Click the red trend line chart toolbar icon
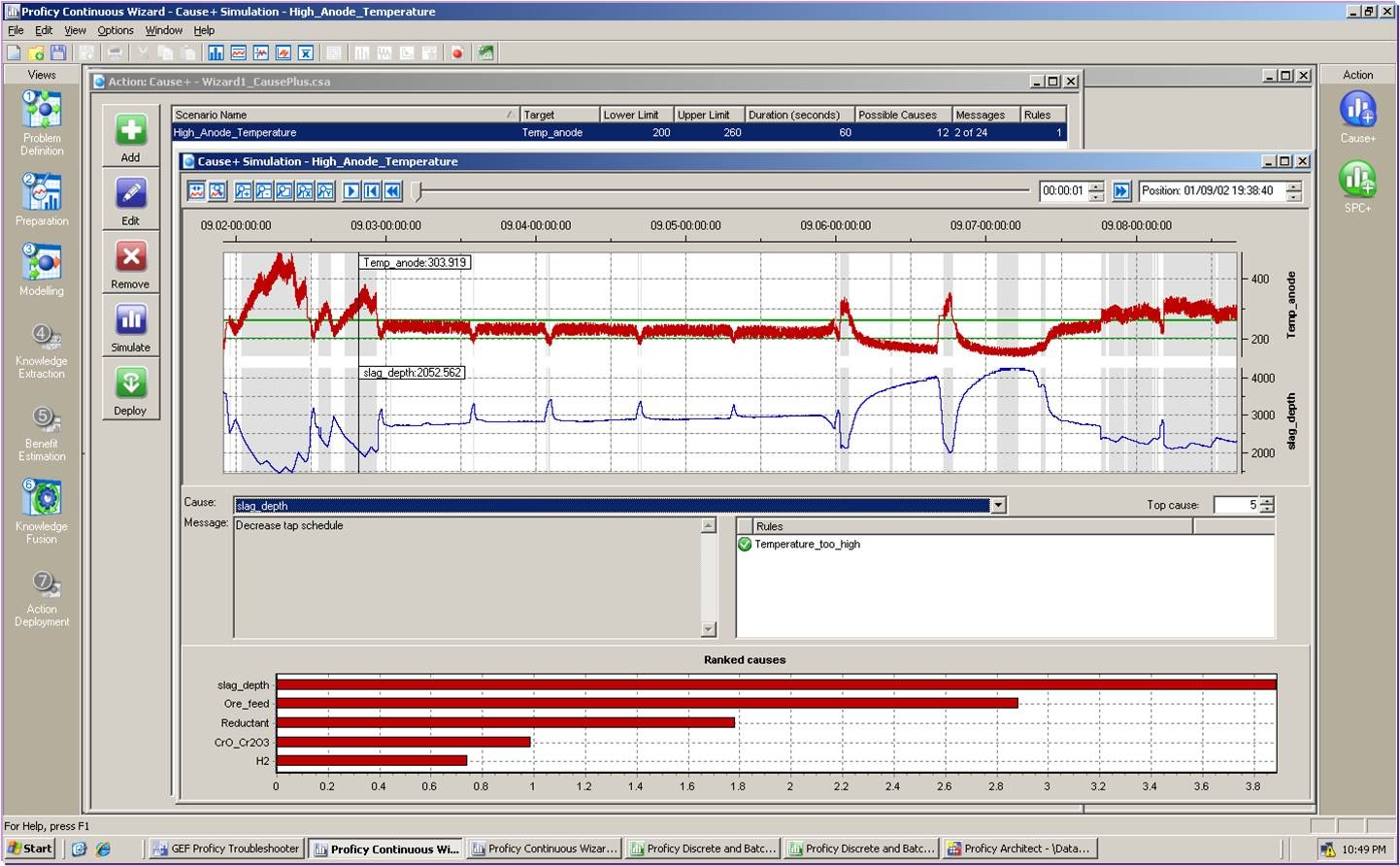Screen dimensions: 1400x866 click(238, 52)
